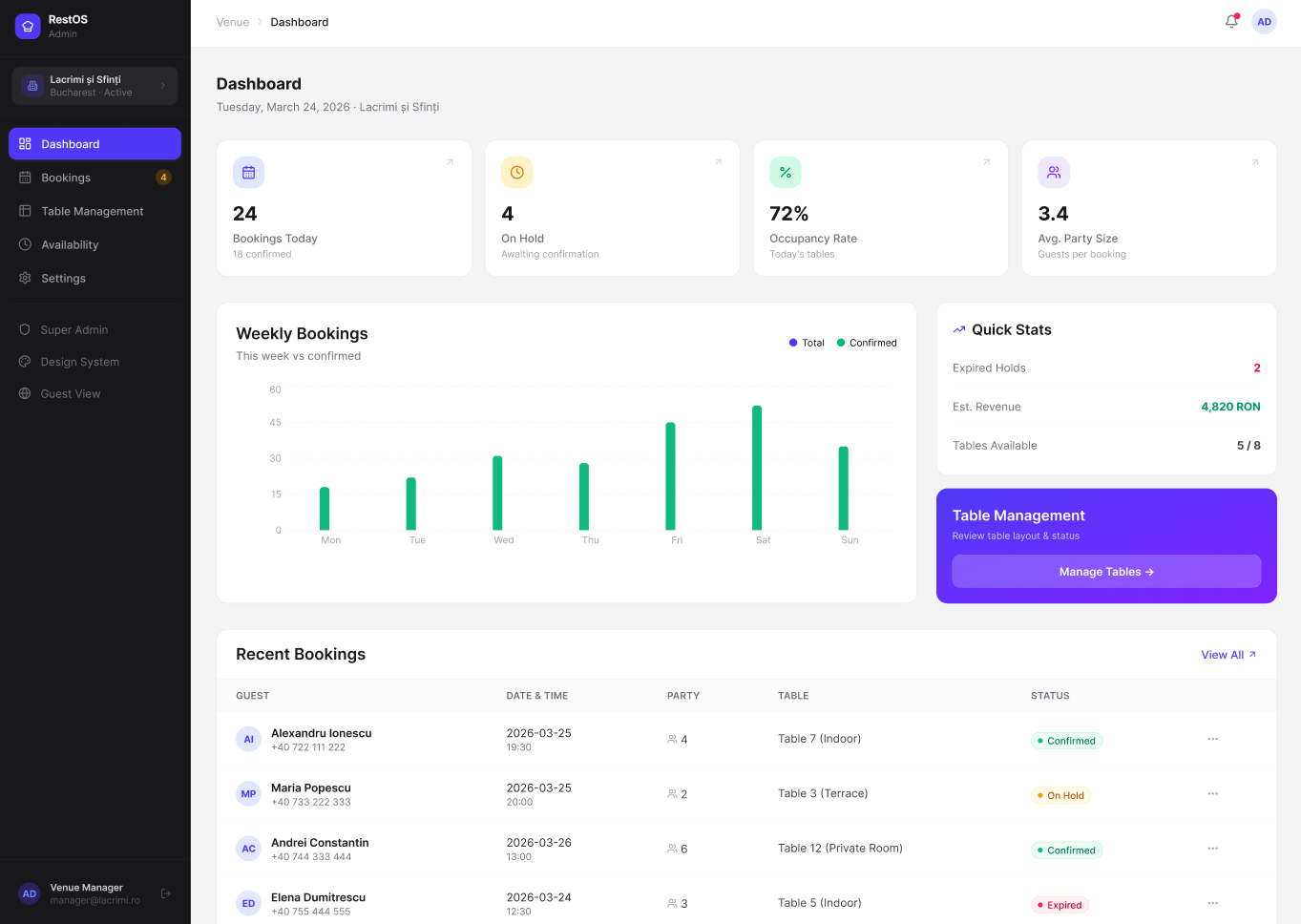This screenshot has height=924, width=1301.
Task: Open Table Management in the sidebar
Action: pos(94,211)
